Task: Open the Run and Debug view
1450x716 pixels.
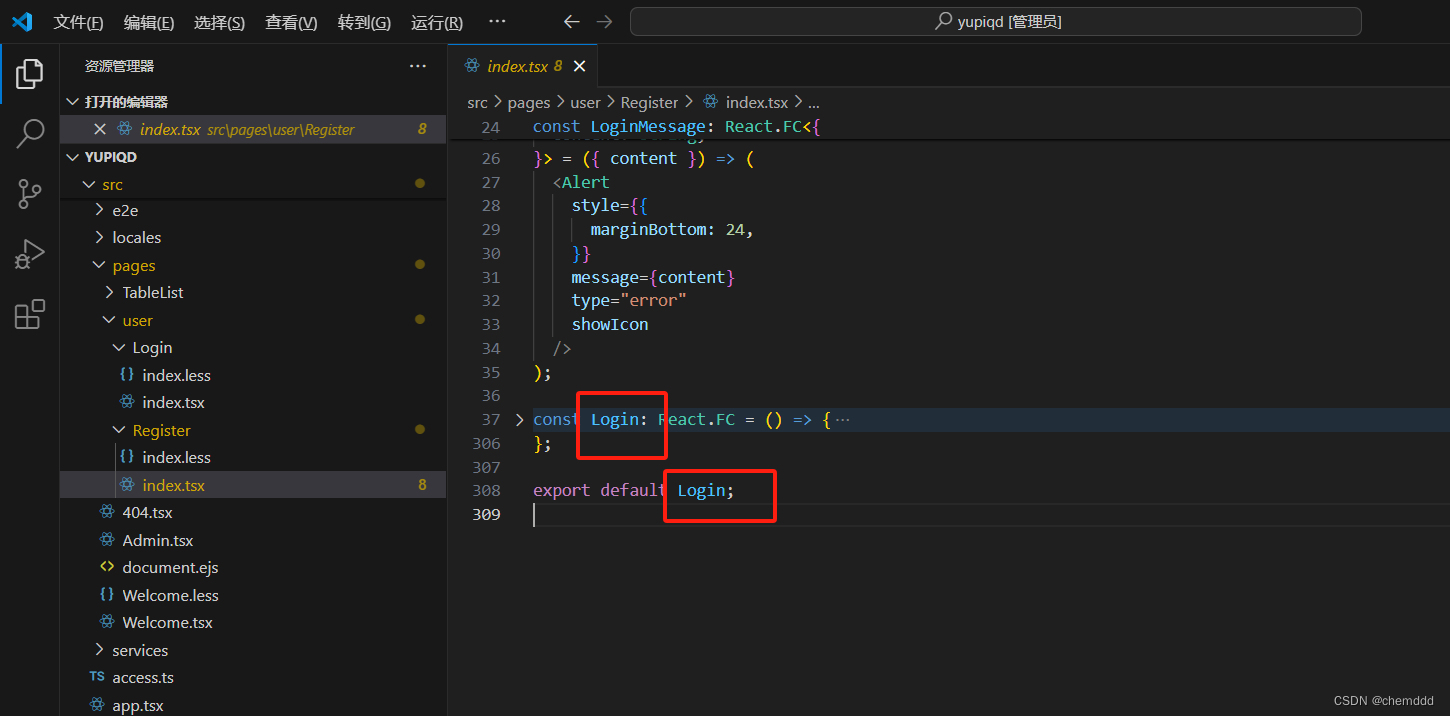Action: pos(30,254)
